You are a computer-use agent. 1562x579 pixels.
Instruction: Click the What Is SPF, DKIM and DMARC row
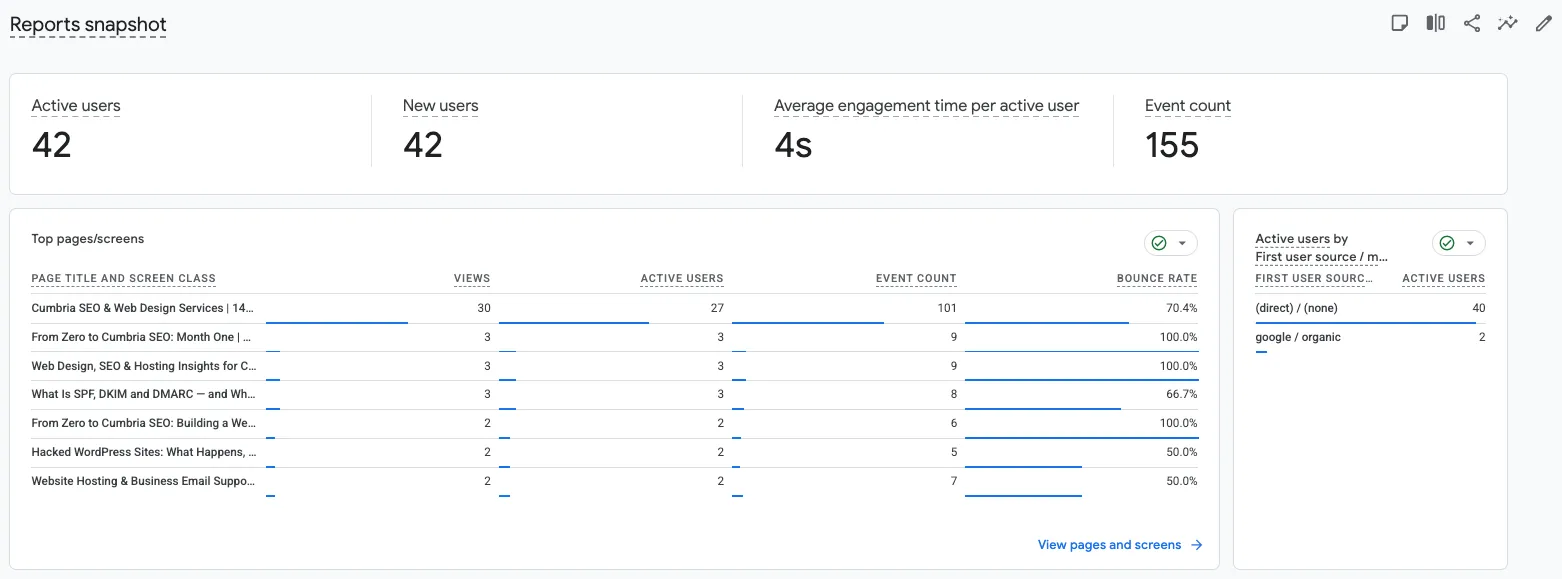click(615, 394)
